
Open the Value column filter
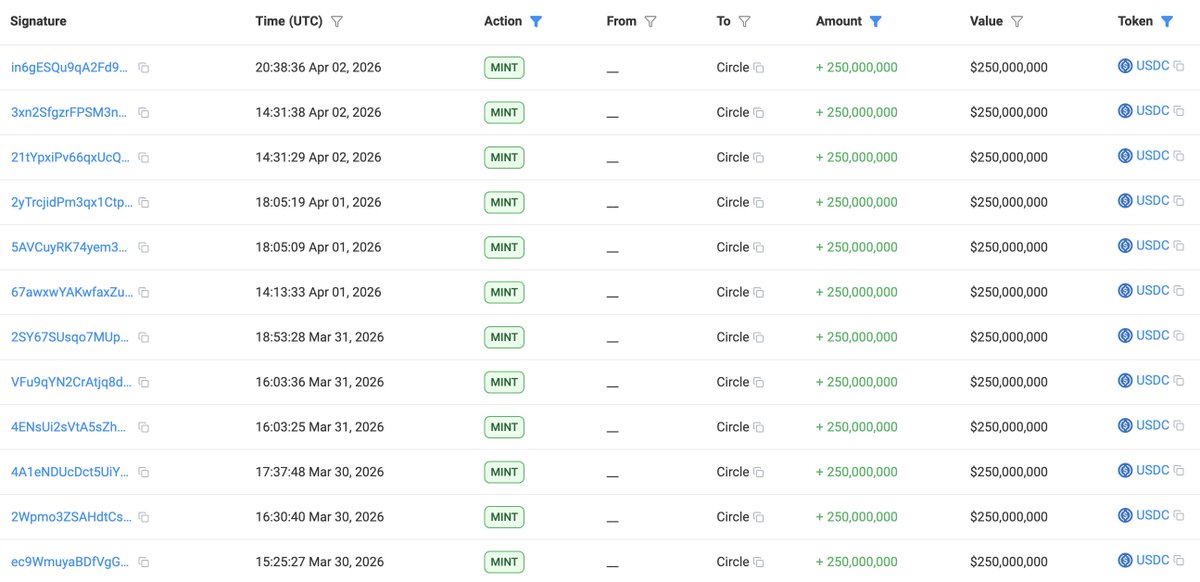1017,21
